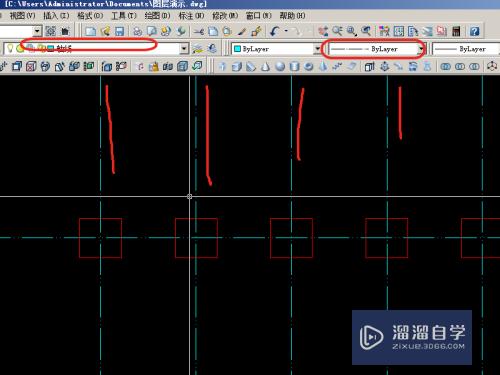This screenshot has height=375, width=500.
Task: Click the My Workspace icon
Action: click(x=65, y=31)
